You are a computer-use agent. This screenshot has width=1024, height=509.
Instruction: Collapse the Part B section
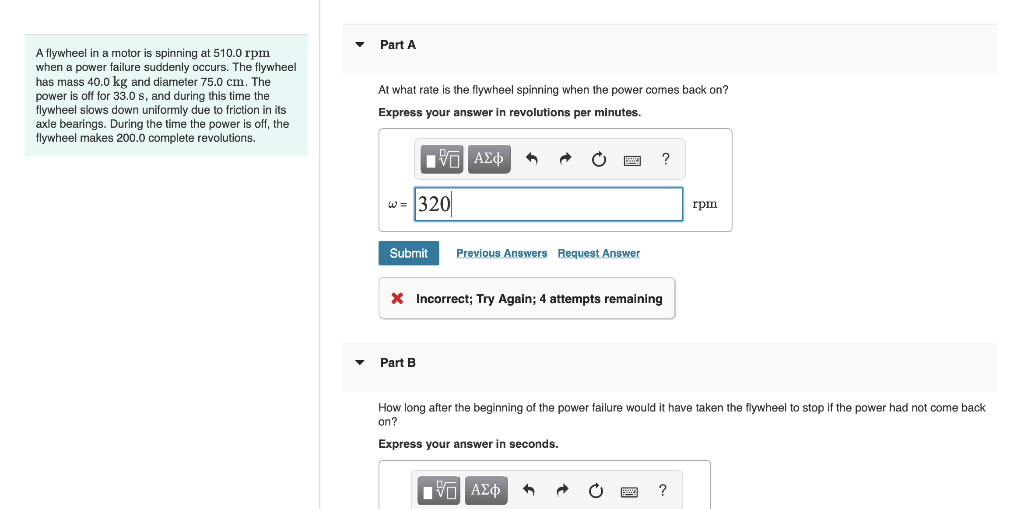click(359, 363)
